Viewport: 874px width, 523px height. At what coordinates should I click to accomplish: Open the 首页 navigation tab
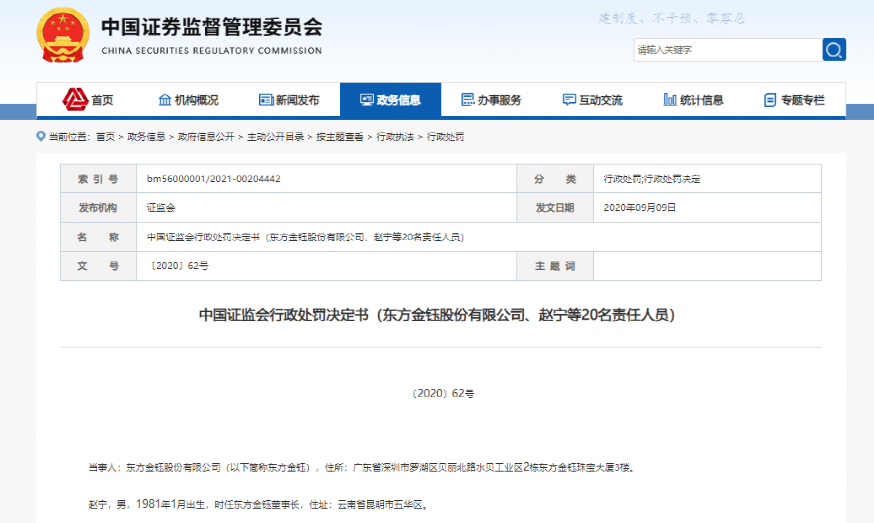pyautogui.click(x=102, y=100)
